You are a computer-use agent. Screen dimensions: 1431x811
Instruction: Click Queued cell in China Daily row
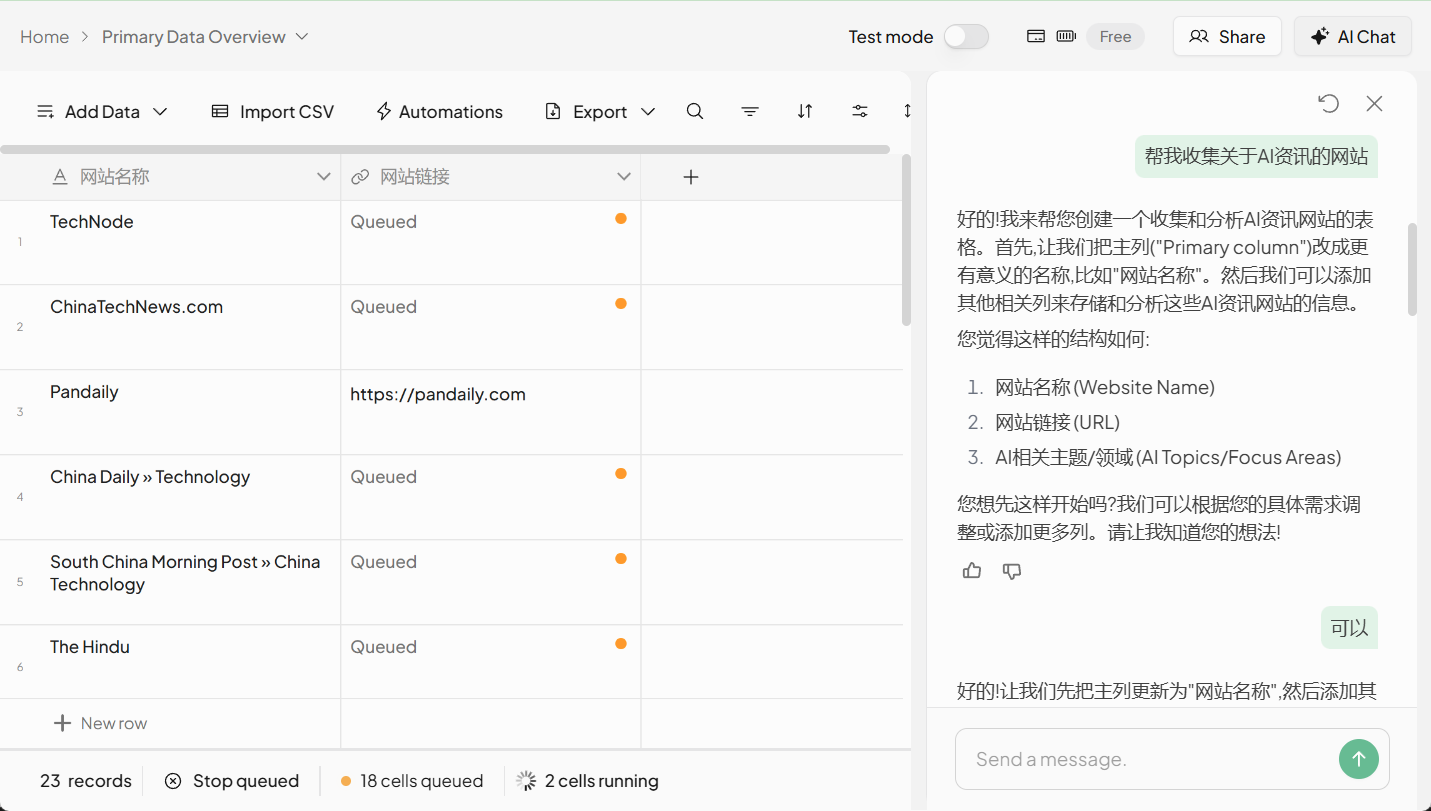(491, 498)
